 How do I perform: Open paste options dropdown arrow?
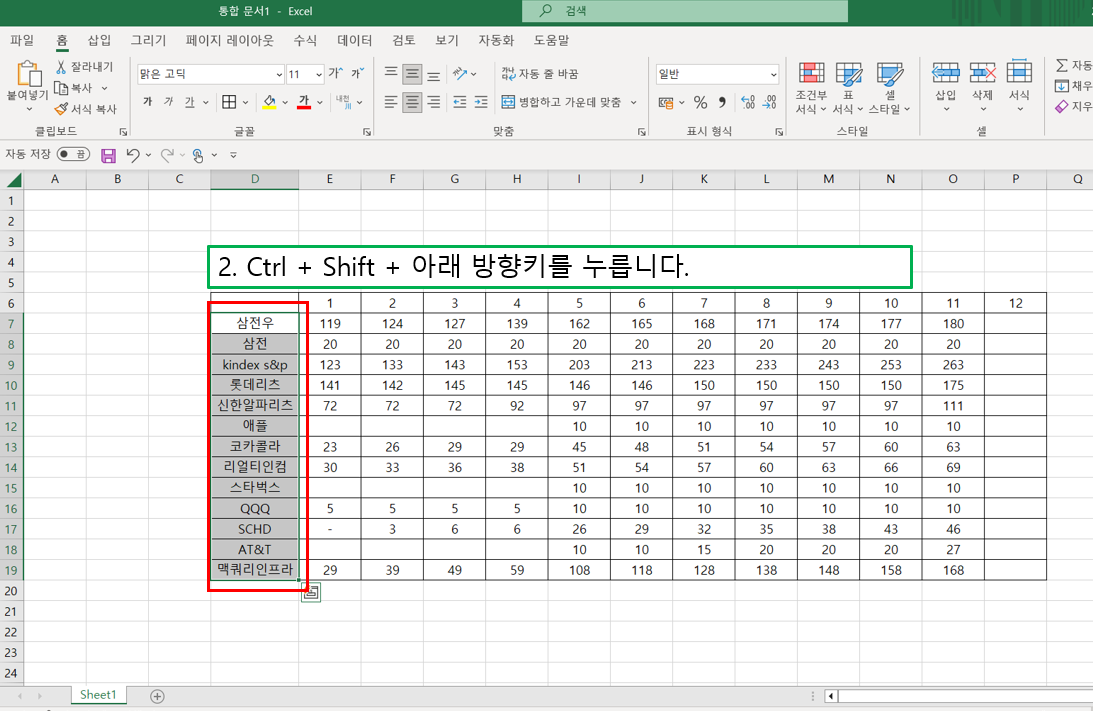pos(29,109)
